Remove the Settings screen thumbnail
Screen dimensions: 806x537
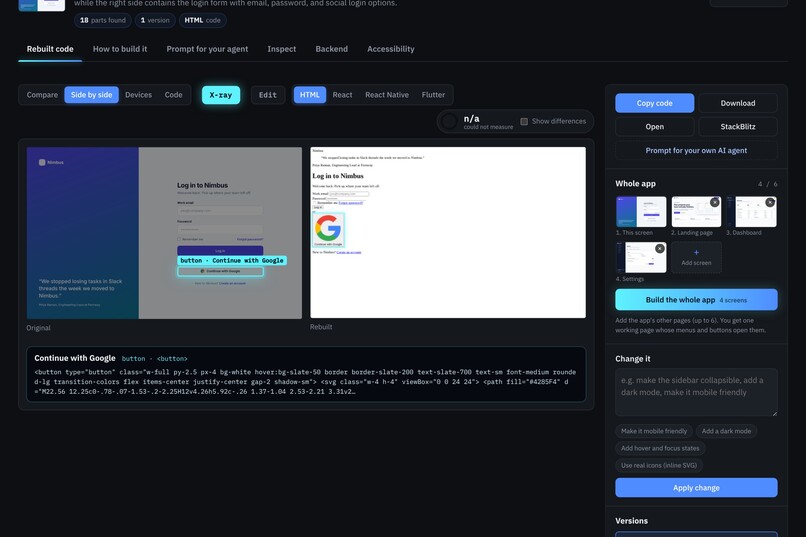coord(660,249)
